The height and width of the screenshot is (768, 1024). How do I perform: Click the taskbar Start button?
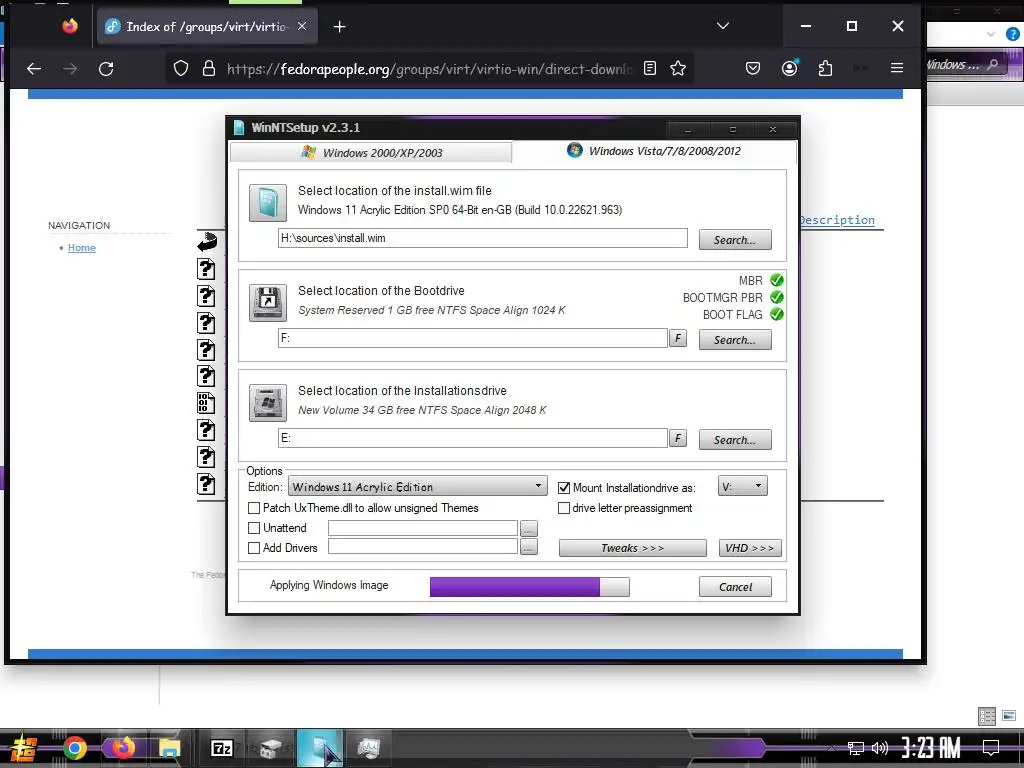24,748
